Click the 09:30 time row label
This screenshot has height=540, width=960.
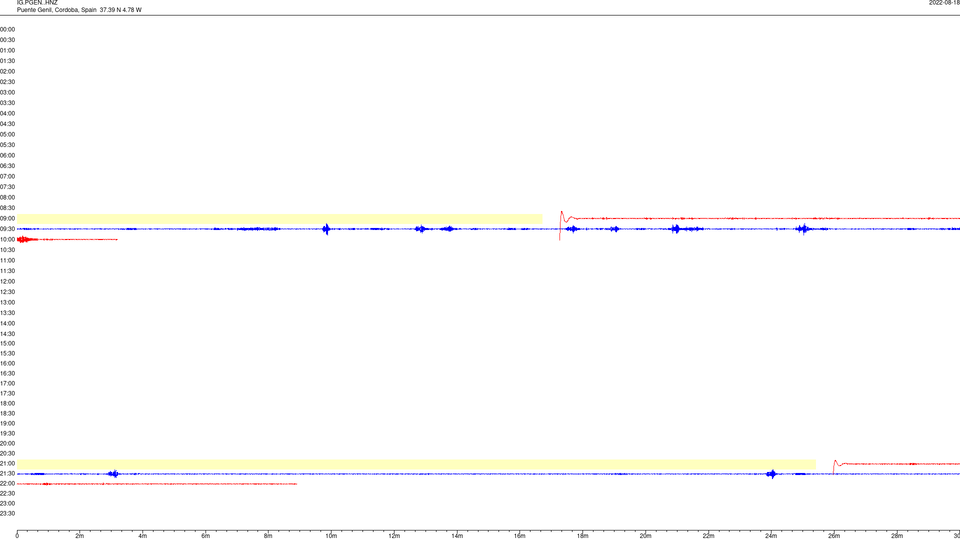pyautogui.click(x=7, y=229)
